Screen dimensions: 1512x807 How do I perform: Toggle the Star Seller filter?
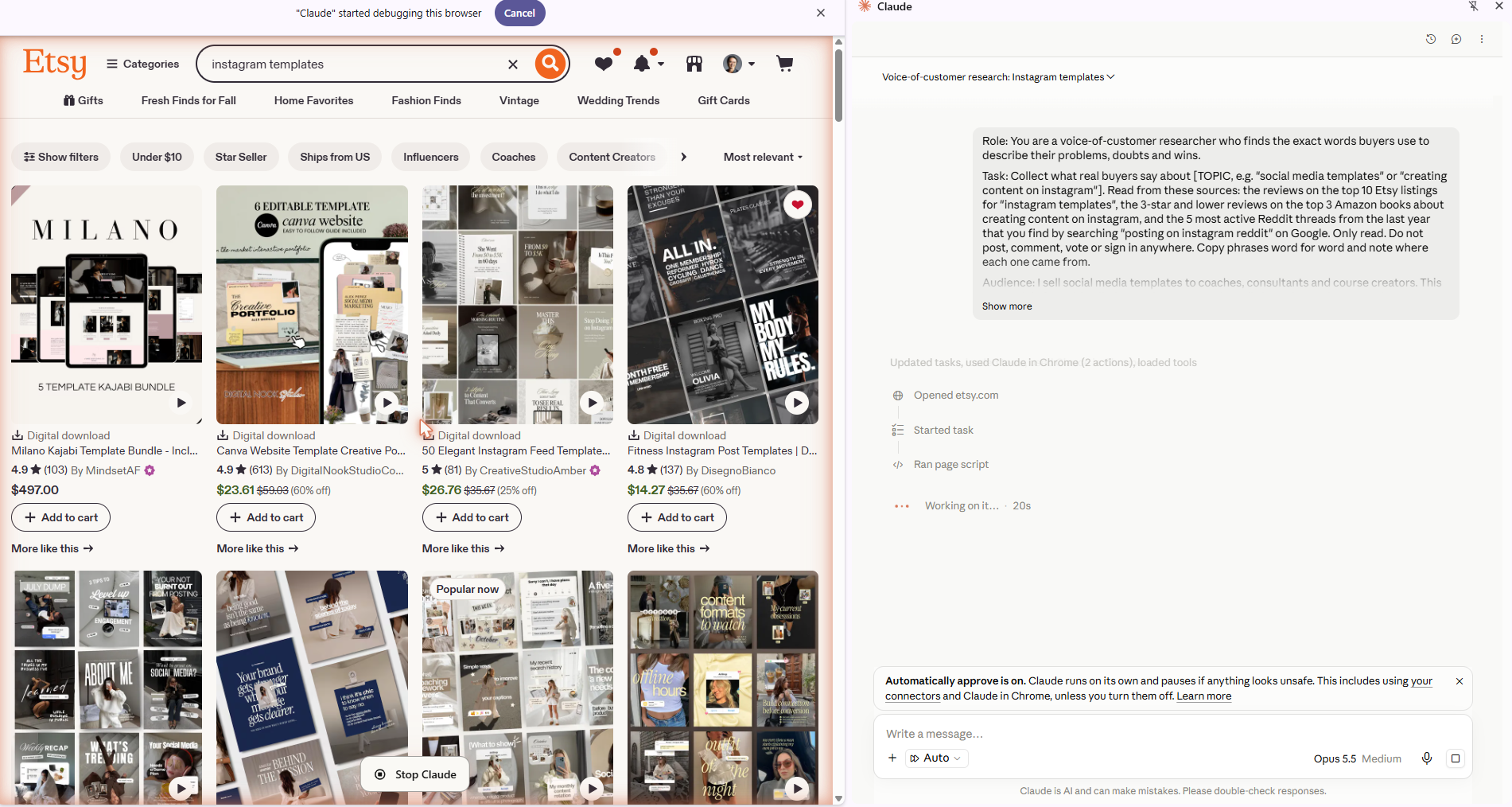click(x=241, y=157)
